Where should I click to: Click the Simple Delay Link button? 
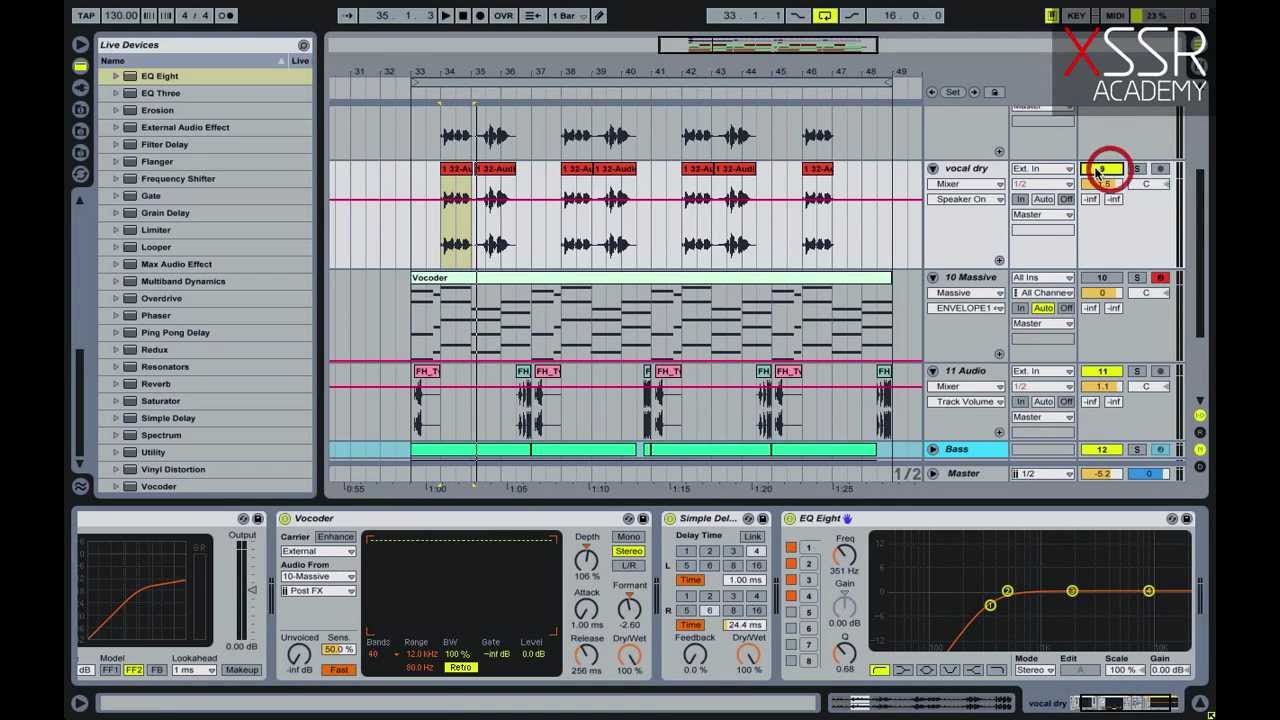(752, 537)
